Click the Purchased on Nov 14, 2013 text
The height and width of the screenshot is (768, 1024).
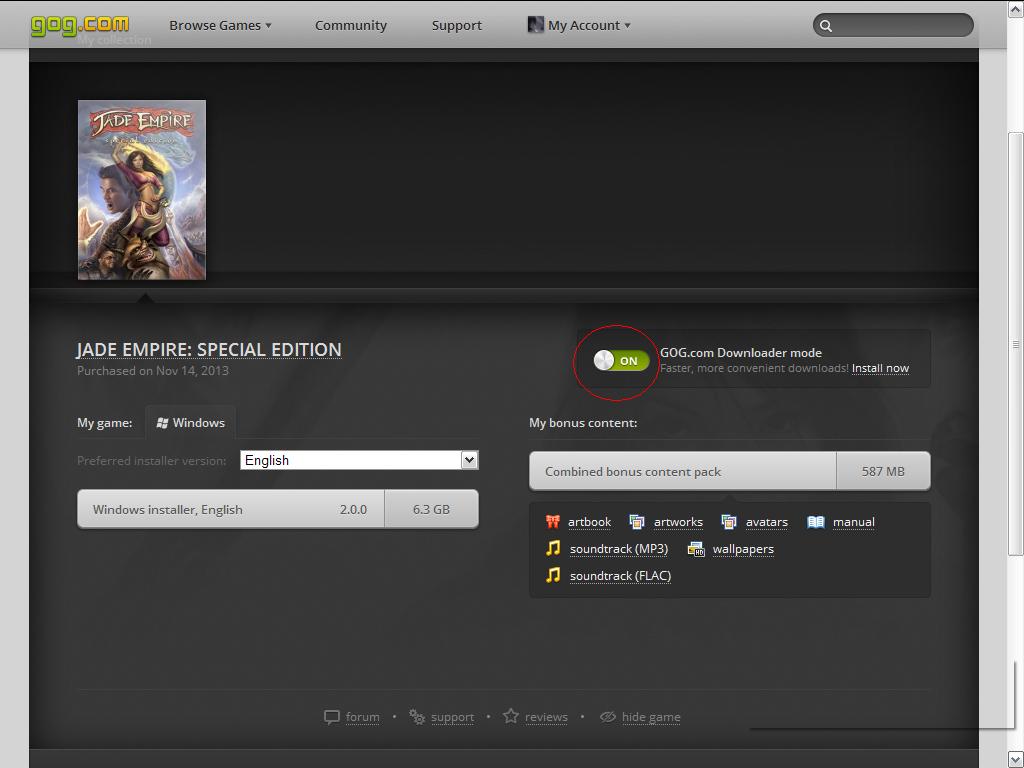click(x=153, y=370)
